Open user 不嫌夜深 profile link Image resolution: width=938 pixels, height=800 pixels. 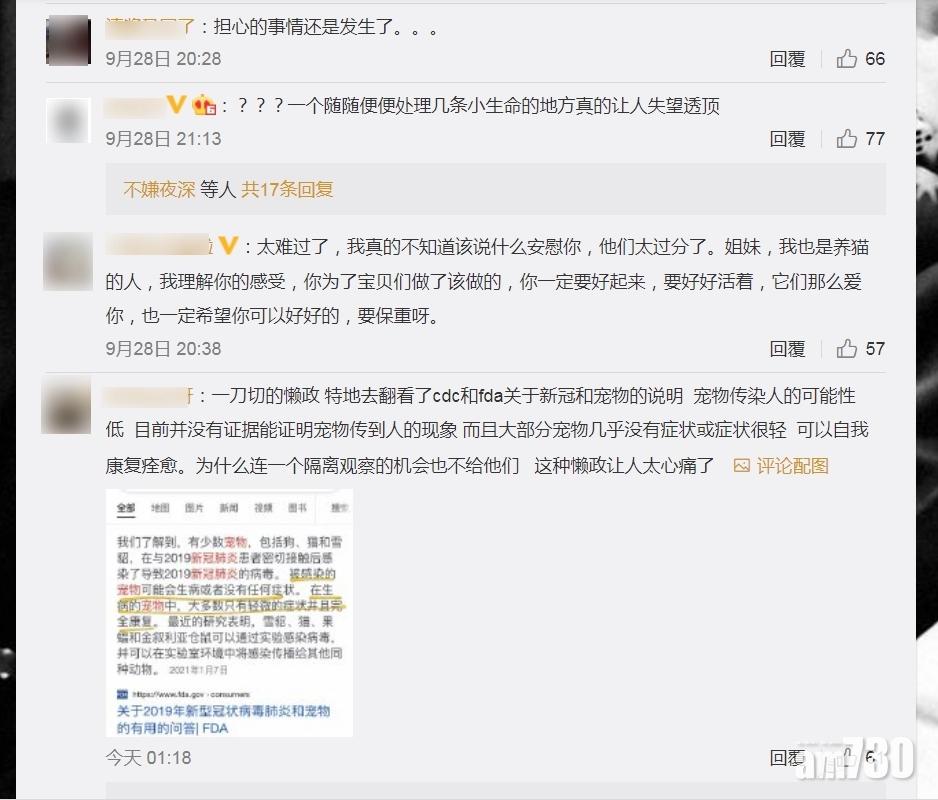(159, 190)
